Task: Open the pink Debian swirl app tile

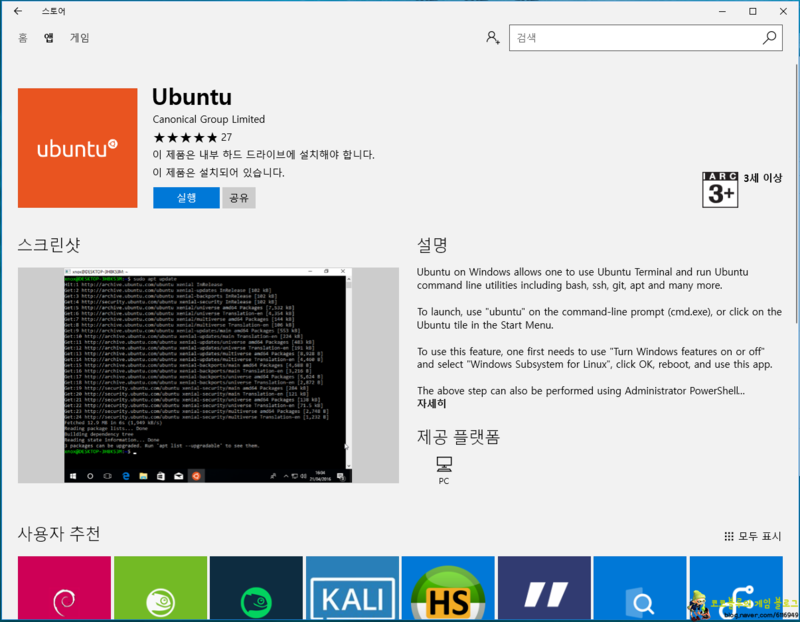Action: pos(64,588)
